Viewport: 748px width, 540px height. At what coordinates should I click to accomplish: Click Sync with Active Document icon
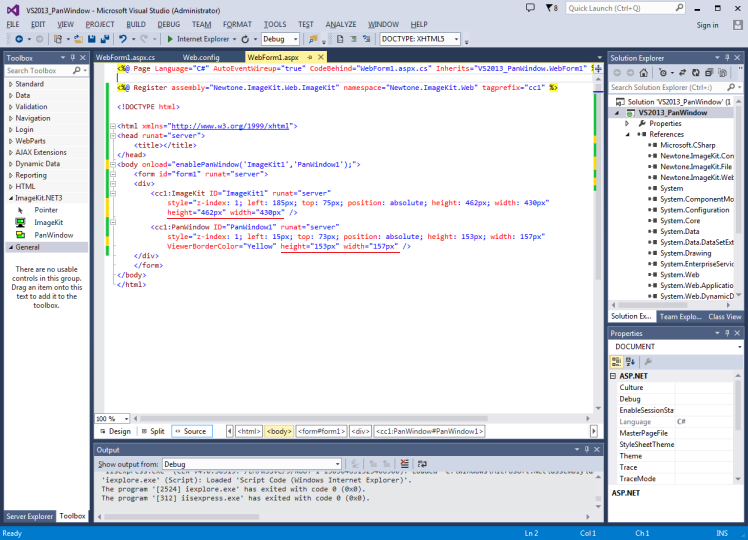(682, 73)
